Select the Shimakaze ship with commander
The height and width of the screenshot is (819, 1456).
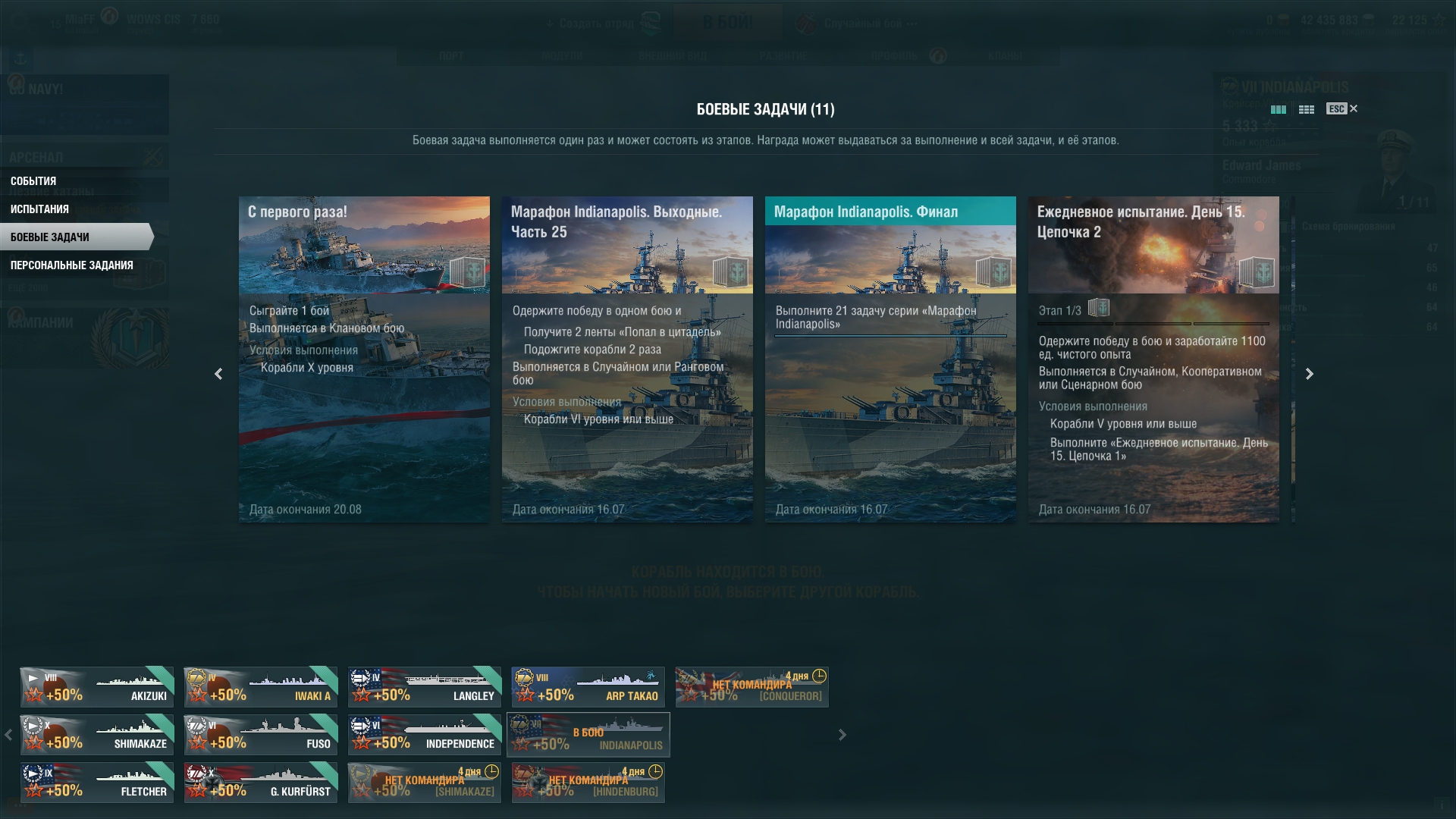97,735
